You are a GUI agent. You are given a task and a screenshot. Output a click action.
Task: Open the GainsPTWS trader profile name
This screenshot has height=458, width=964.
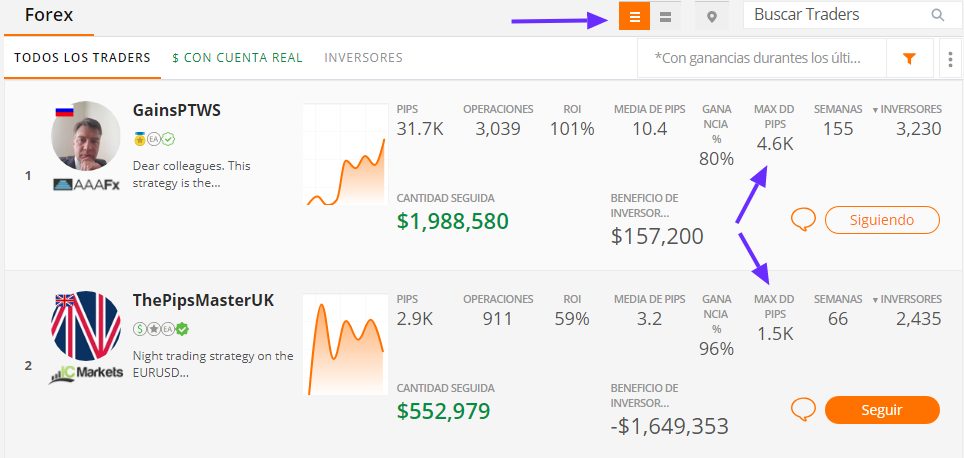point(176,111)
